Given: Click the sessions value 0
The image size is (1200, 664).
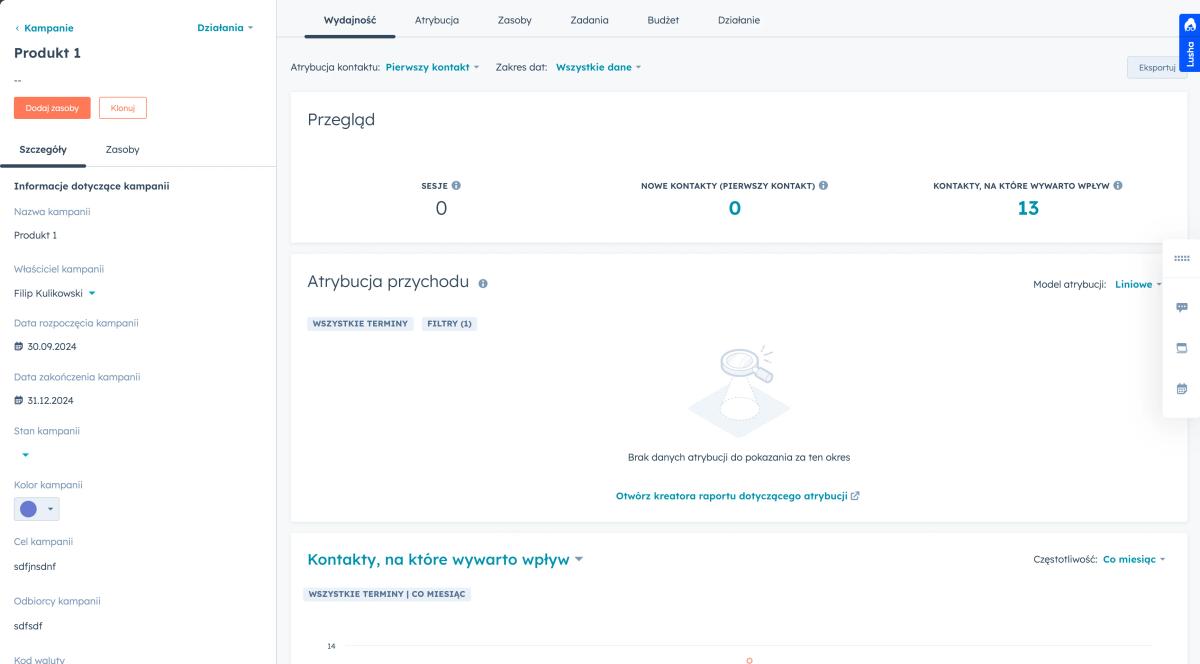Looking at the screenshot, I should coord(441,208).
